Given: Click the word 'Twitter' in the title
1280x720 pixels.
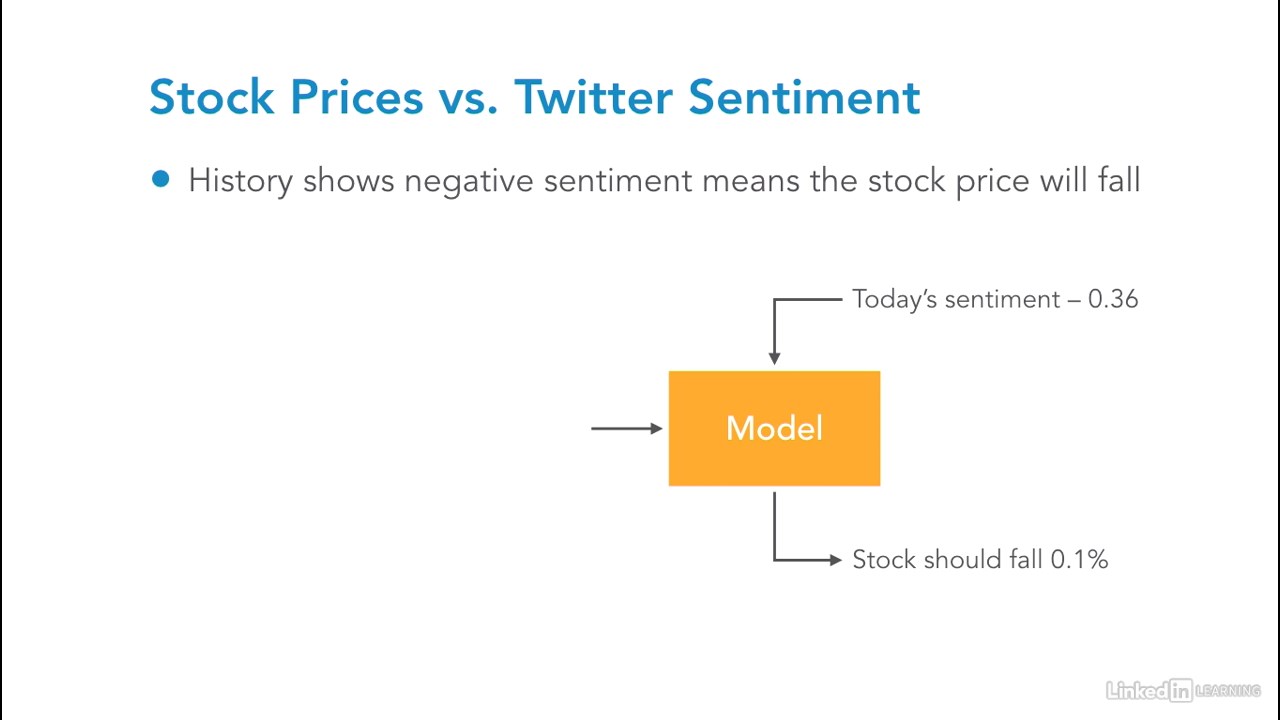Looking at the screenshot, I should [594, 97].
